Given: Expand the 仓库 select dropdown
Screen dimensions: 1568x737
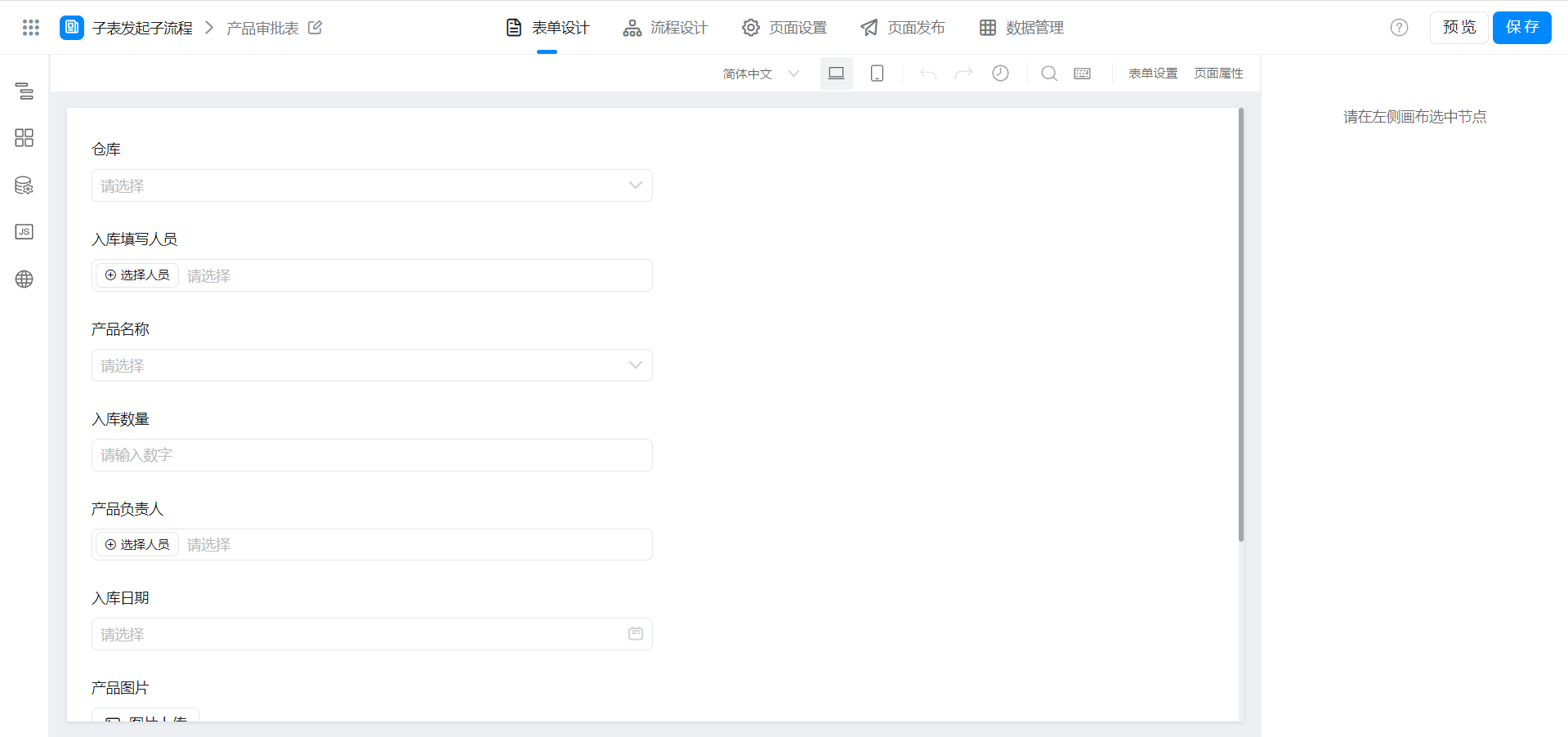Looking at the screenshot, I should click(x=372, y=185).
